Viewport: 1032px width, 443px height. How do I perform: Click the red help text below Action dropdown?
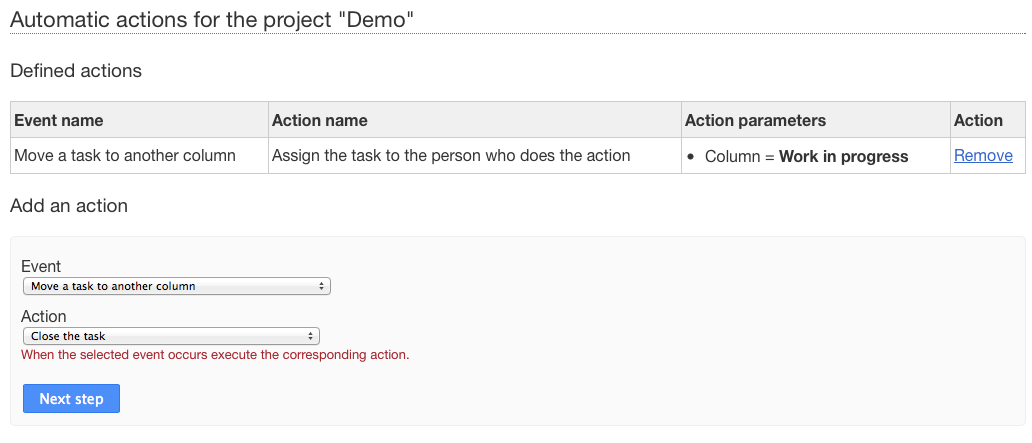(215, 354)
